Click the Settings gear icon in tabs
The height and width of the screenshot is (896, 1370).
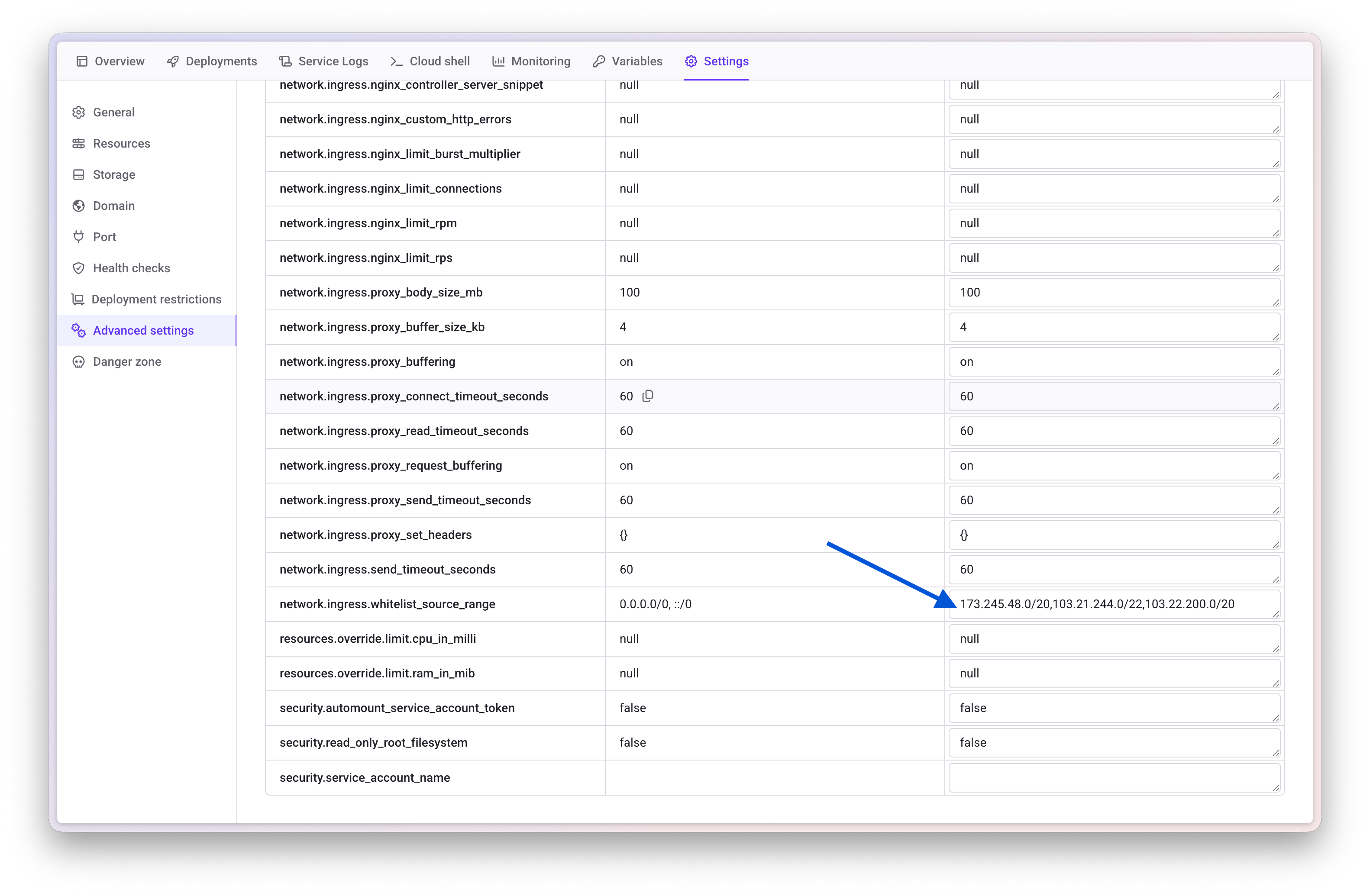tap(691, 61)
